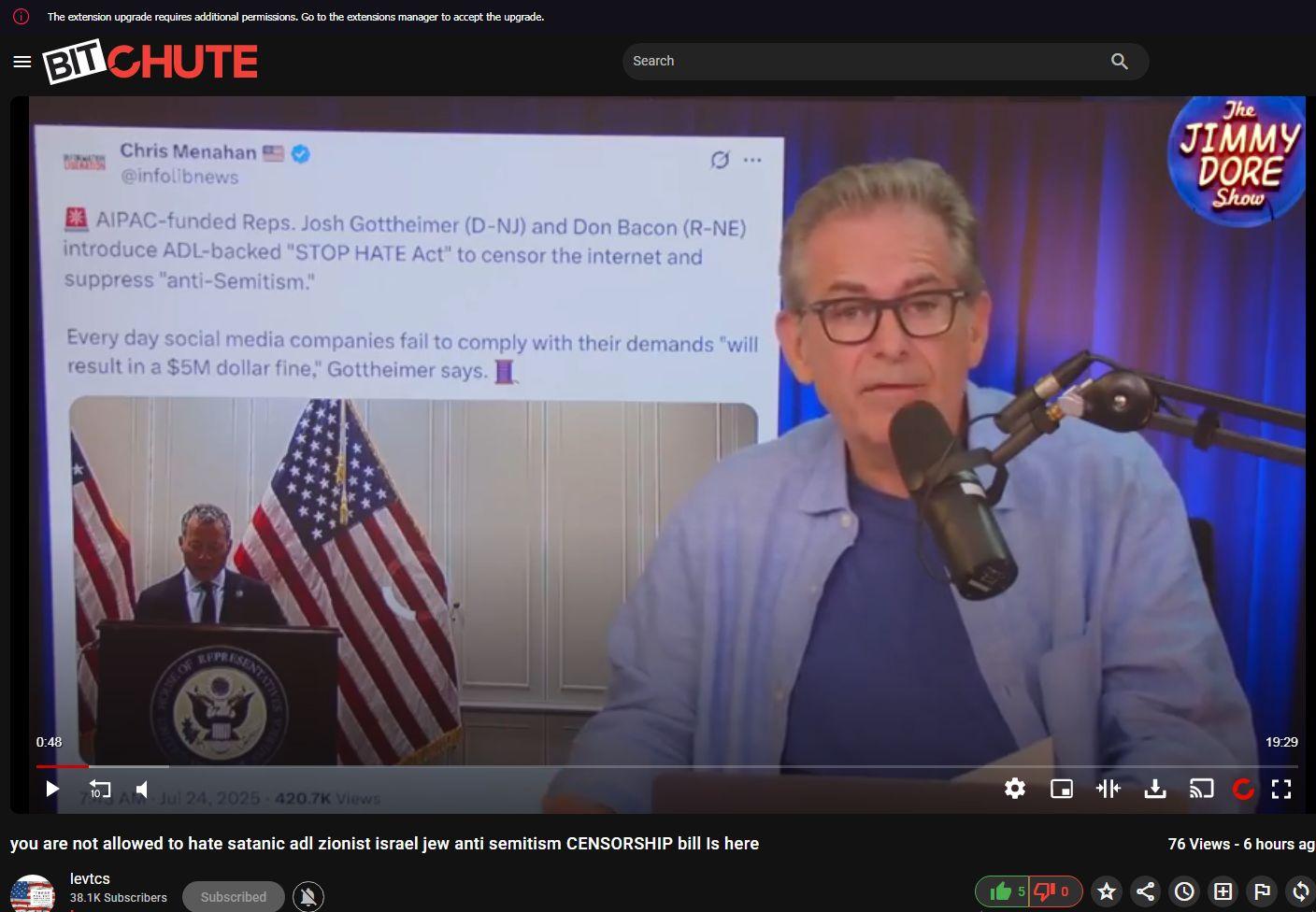Focus the Search input field

(x=865, y=61)
